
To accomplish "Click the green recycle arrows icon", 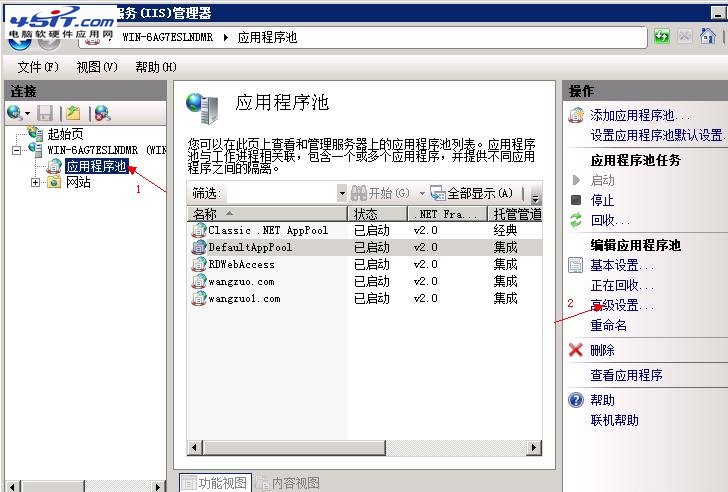I will point(576,220).
